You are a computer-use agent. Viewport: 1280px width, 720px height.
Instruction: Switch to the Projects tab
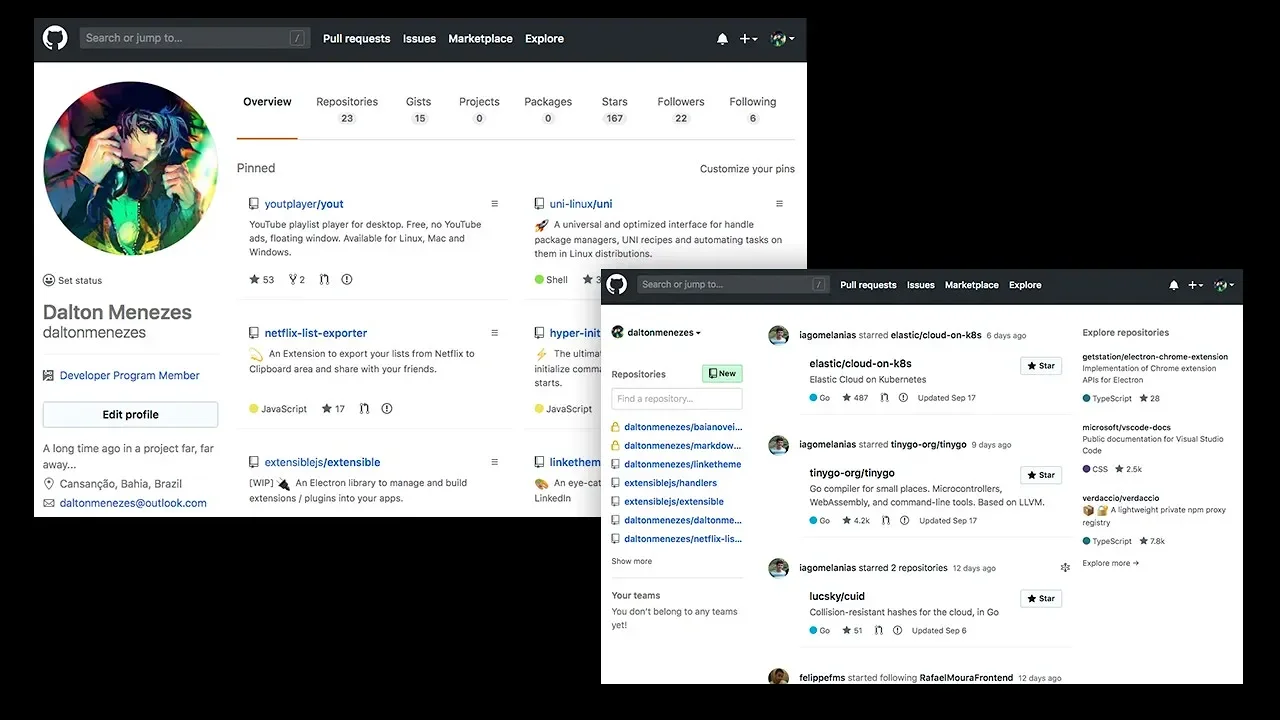pos(479,110)
